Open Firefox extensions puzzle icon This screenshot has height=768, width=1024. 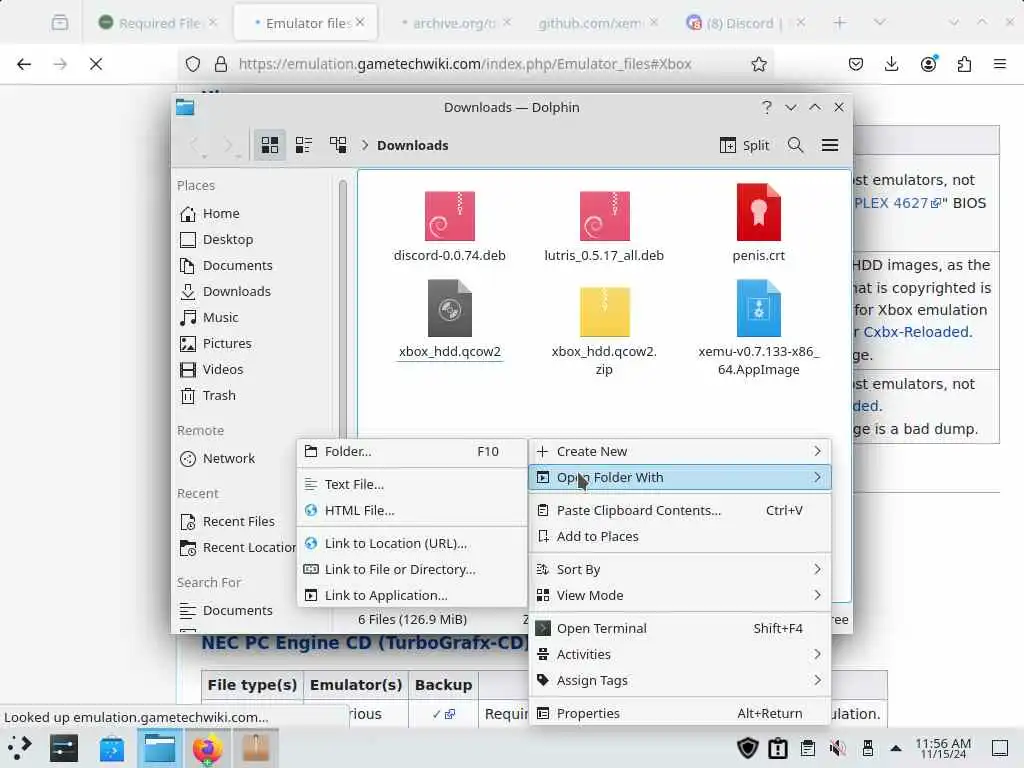point(964,64)
